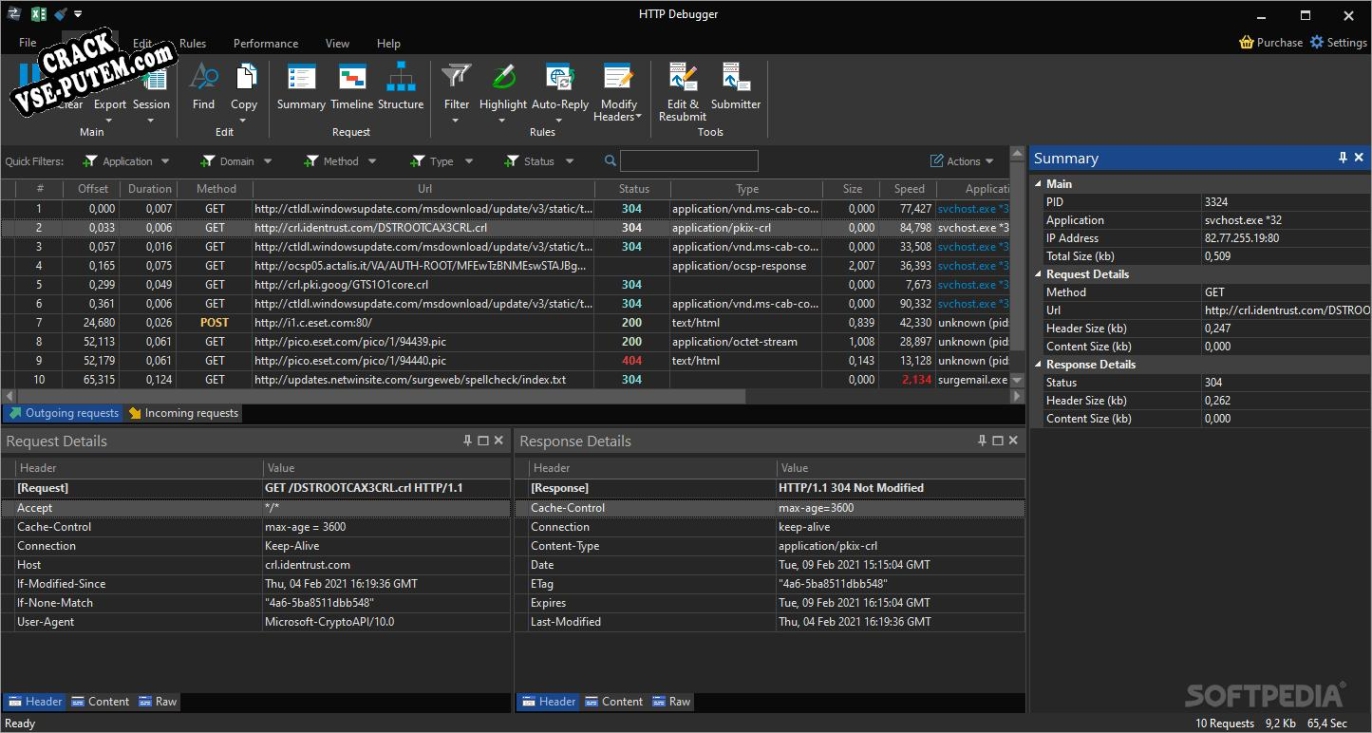Click the Purchase cart icon
Image resolution: width=1372 pixels, height=733 pixels.
[1246, 42]
